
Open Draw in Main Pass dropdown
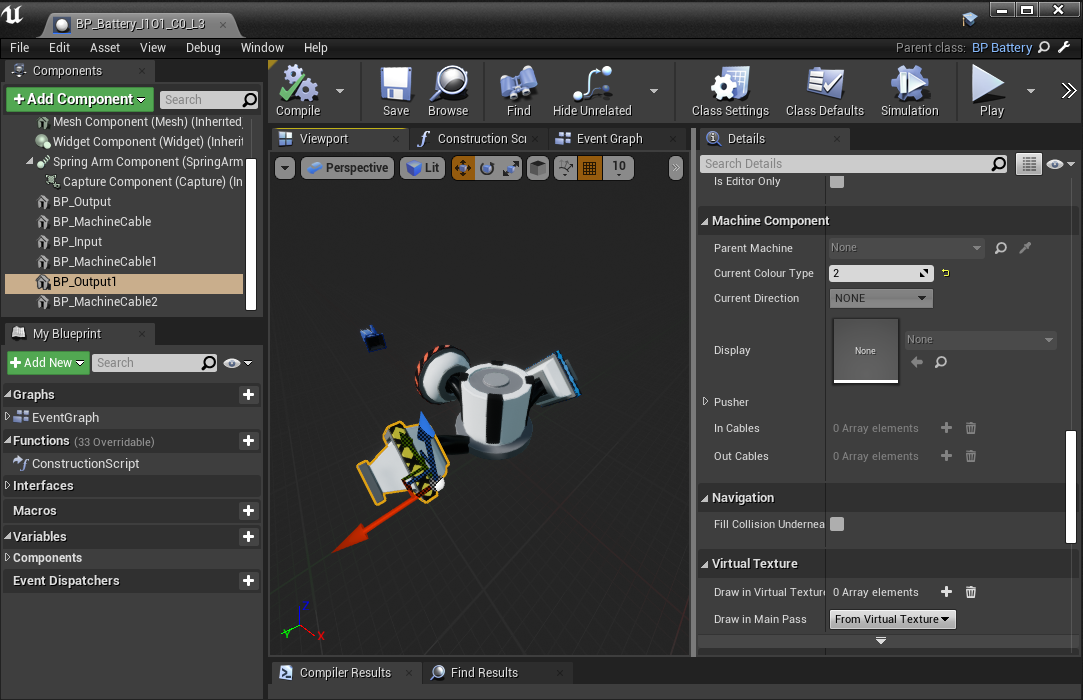click(892, 619)
